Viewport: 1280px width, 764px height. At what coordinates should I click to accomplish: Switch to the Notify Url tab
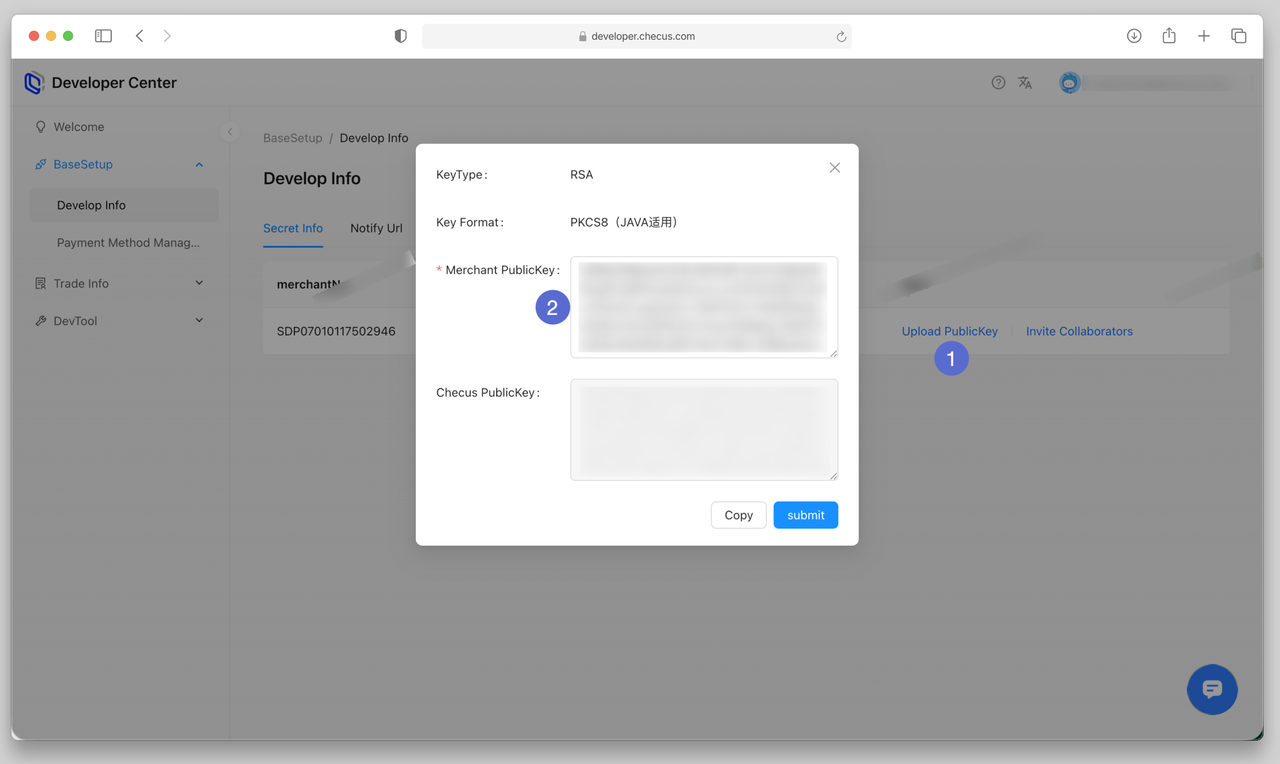376,228
